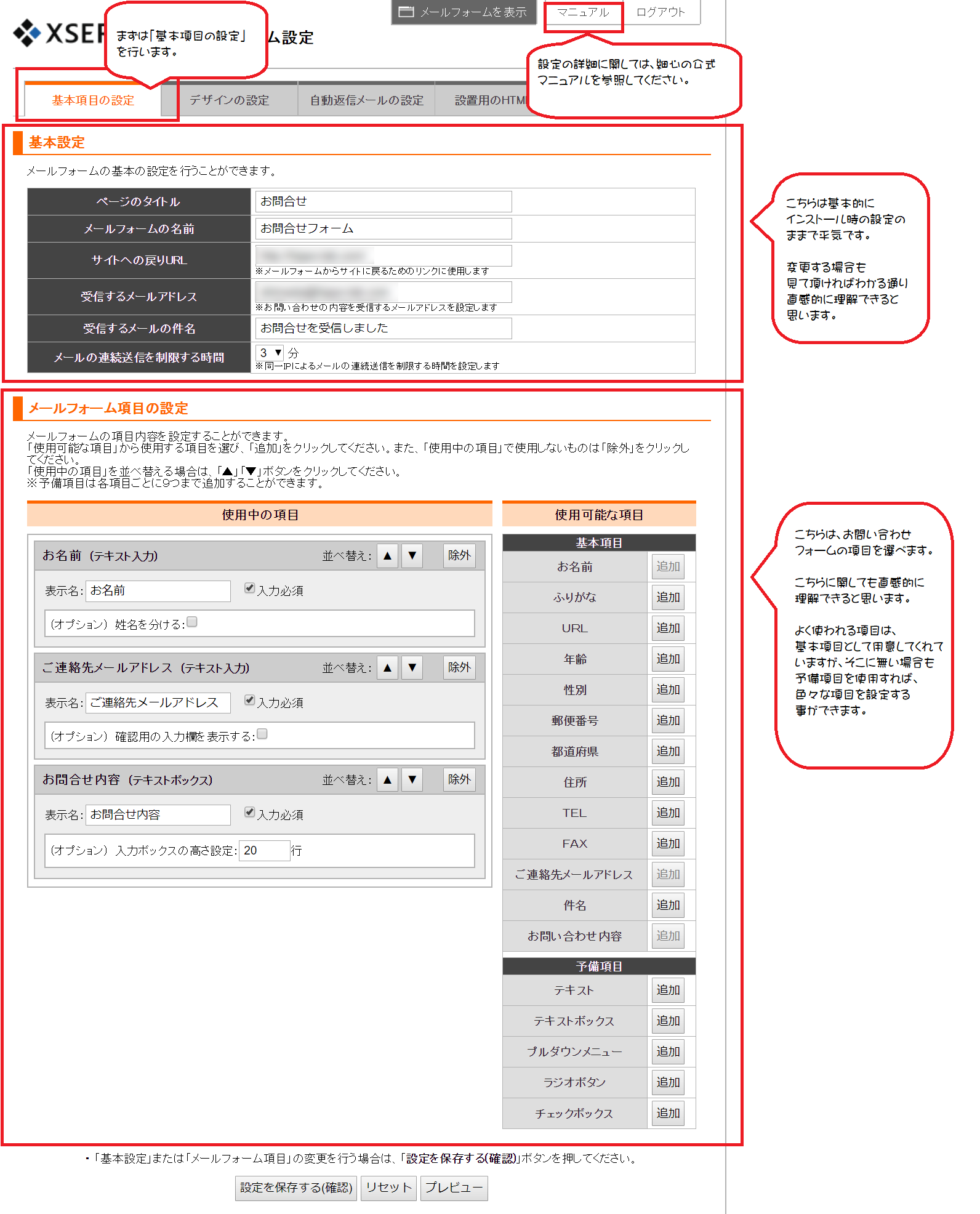Remove ご連絡先メールアドレス with 除外 button
The image size is (980, 1214).
459,667
